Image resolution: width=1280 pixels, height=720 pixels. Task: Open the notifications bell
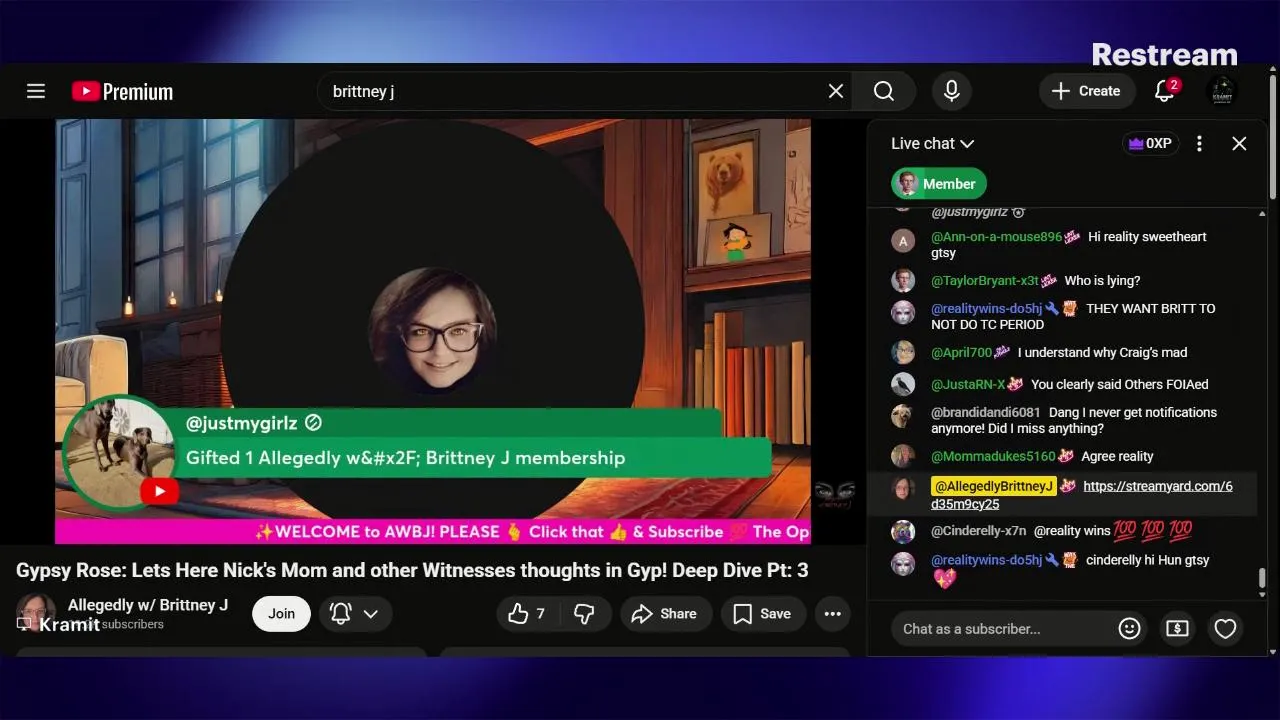(x=1164, y=91)
